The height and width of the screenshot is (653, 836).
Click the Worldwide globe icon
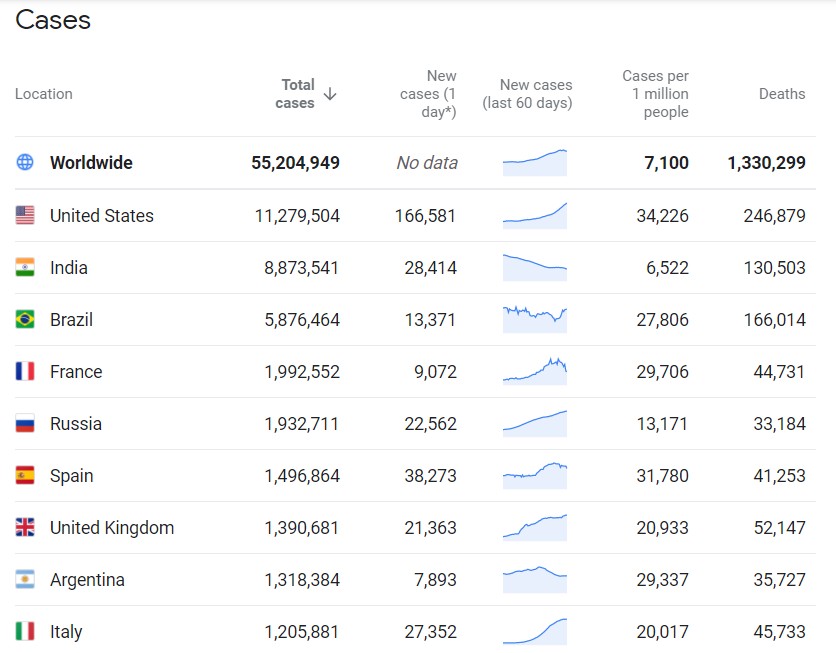(25, 162)
